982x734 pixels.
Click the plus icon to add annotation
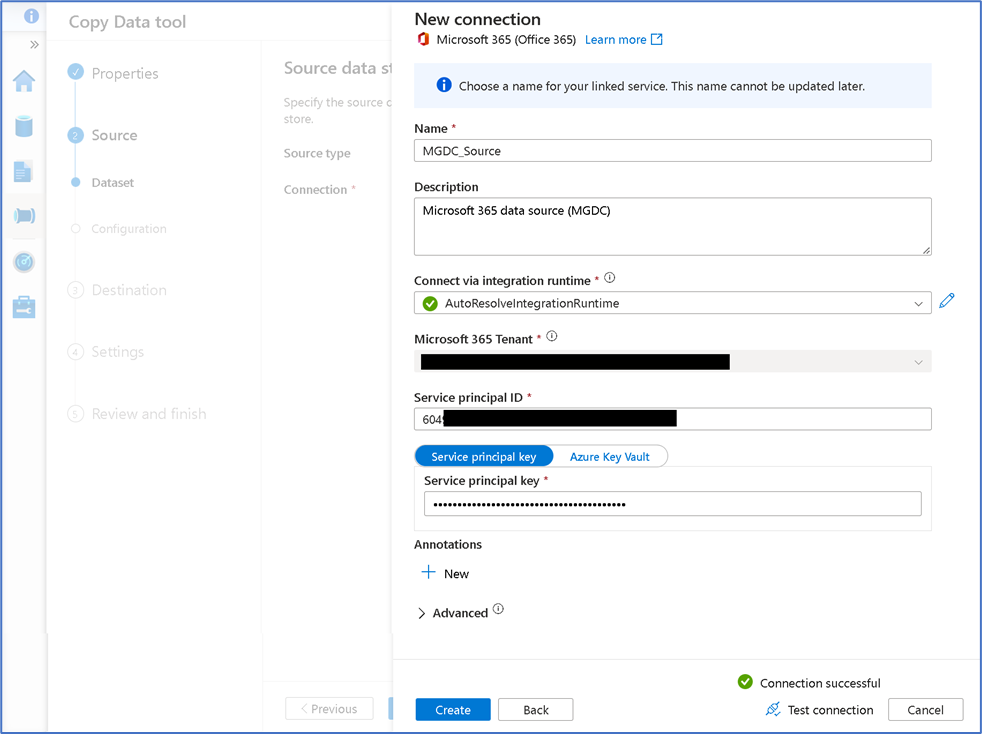coord(428,572)
